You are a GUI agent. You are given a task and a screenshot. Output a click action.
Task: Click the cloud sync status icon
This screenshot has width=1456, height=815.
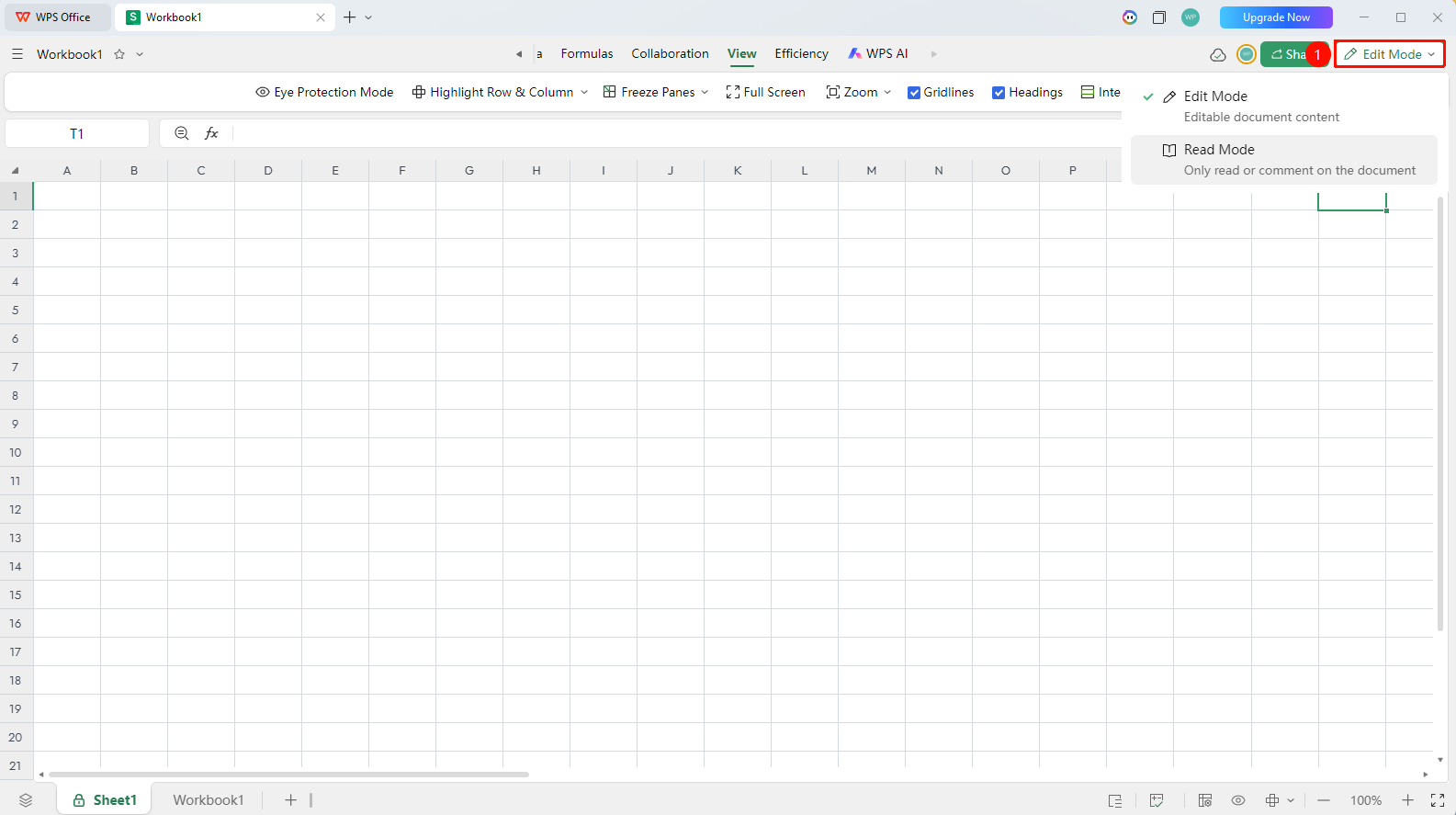(x=1218, y=54)
